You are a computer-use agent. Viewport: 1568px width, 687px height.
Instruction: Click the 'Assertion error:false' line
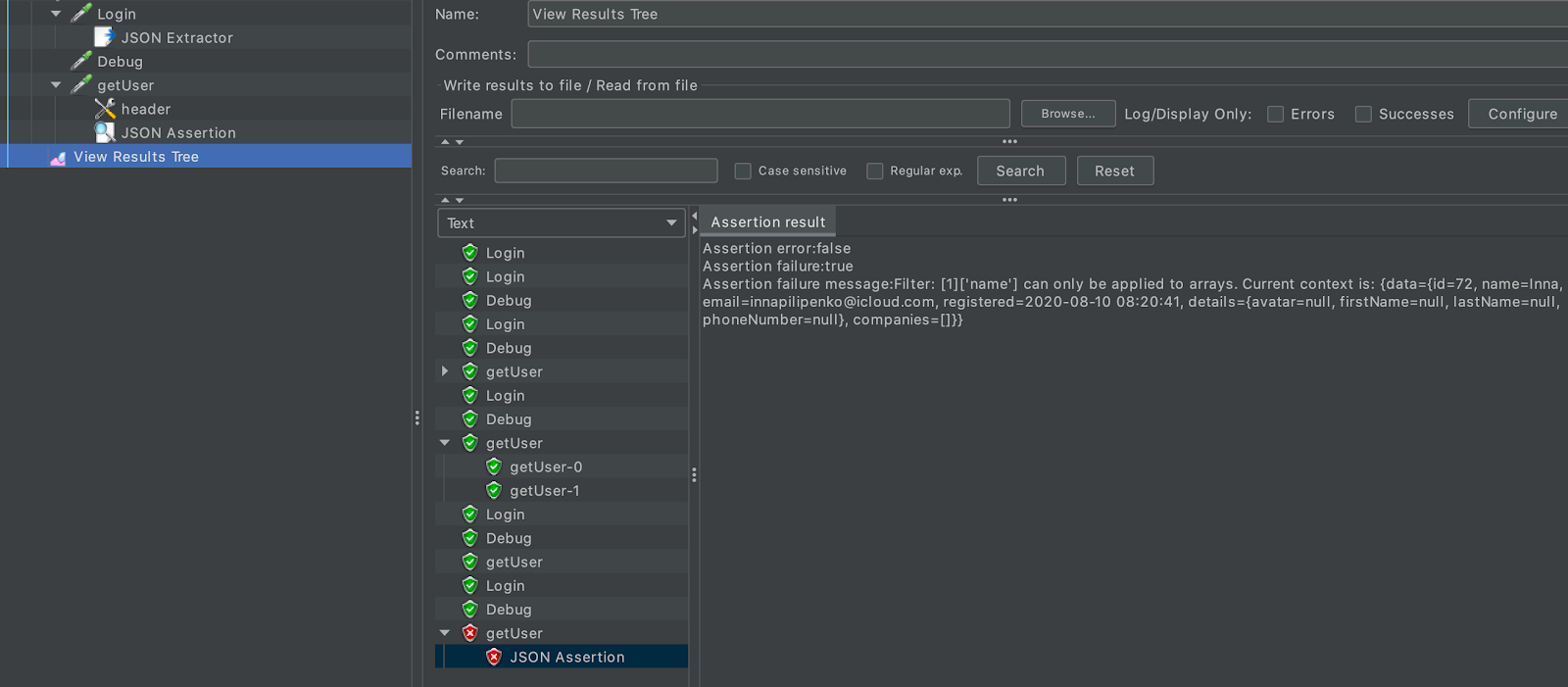777,249
